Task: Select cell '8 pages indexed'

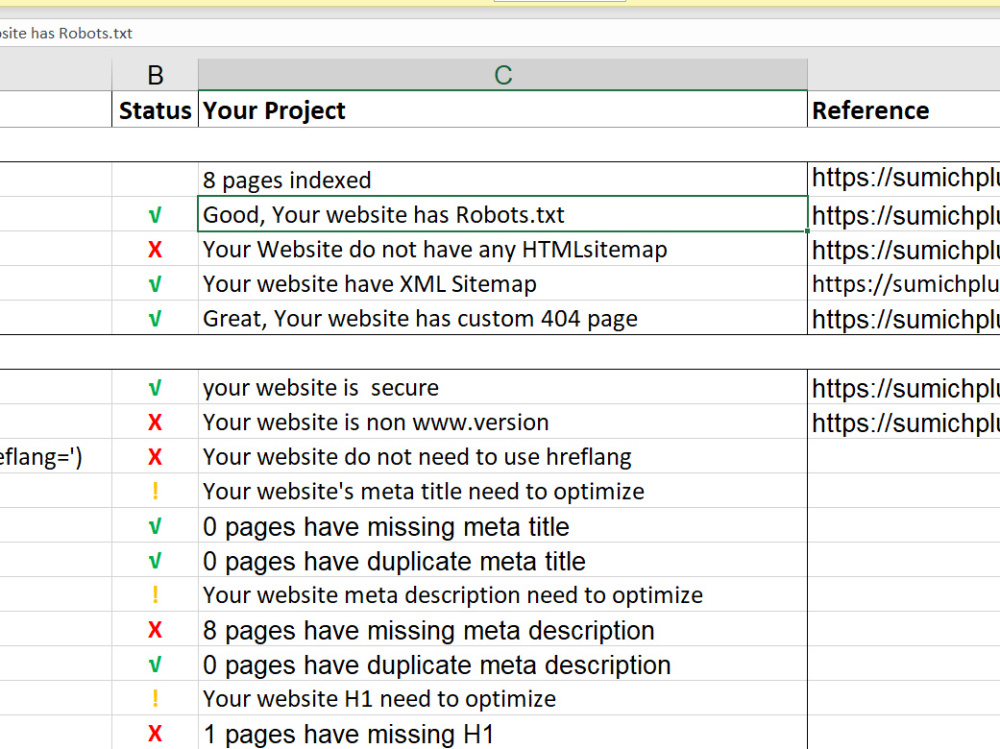Action: pyautogui.click(x=503, y=180)
